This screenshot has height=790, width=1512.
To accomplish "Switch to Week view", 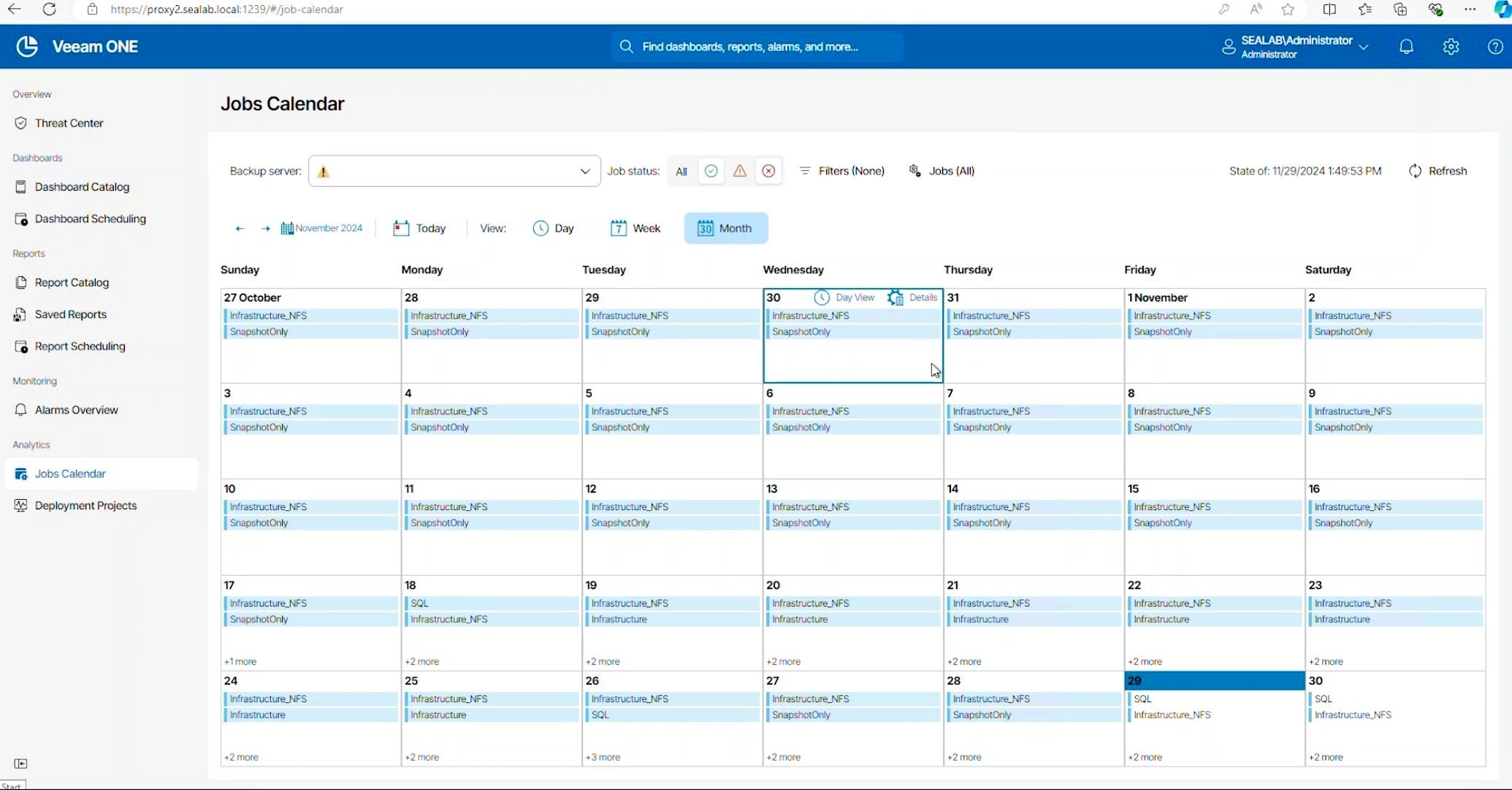I will point(635,228).
